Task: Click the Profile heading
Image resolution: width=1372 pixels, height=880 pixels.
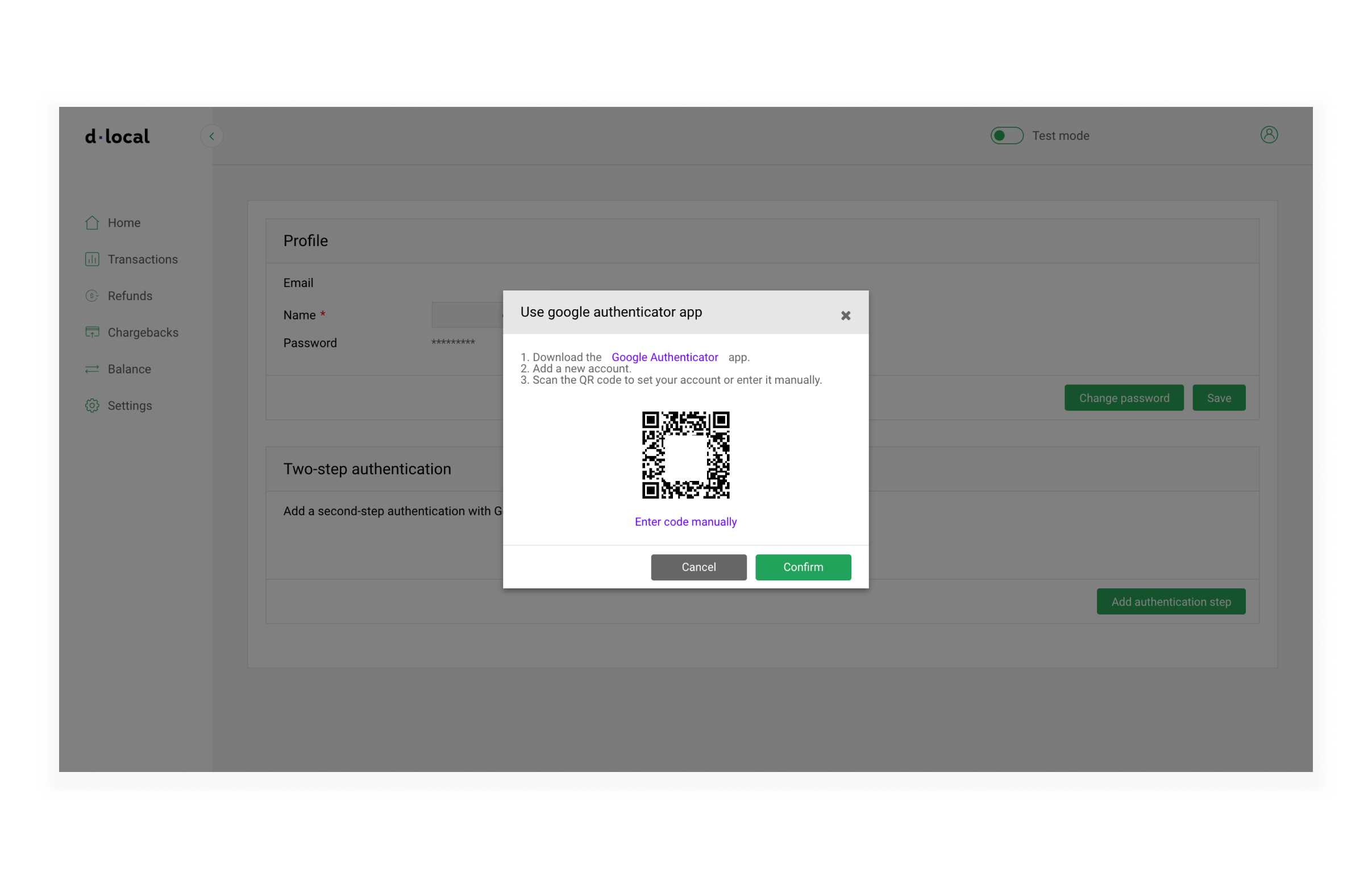Action: click(306, 240)
